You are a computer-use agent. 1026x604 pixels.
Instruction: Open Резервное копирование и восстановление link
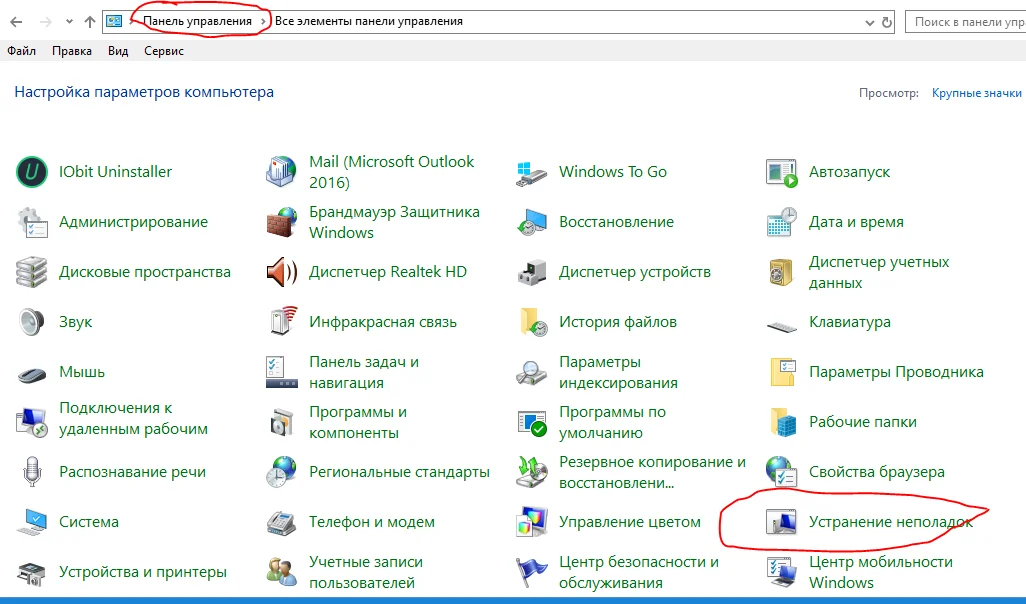point(652,472)
